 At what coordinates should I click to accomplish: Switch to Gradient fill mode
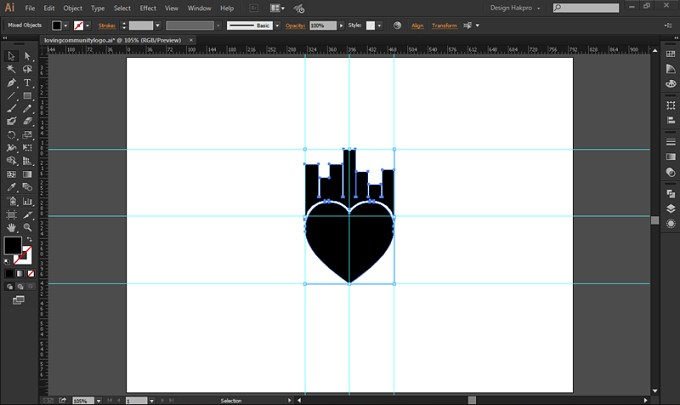(20, 274)
